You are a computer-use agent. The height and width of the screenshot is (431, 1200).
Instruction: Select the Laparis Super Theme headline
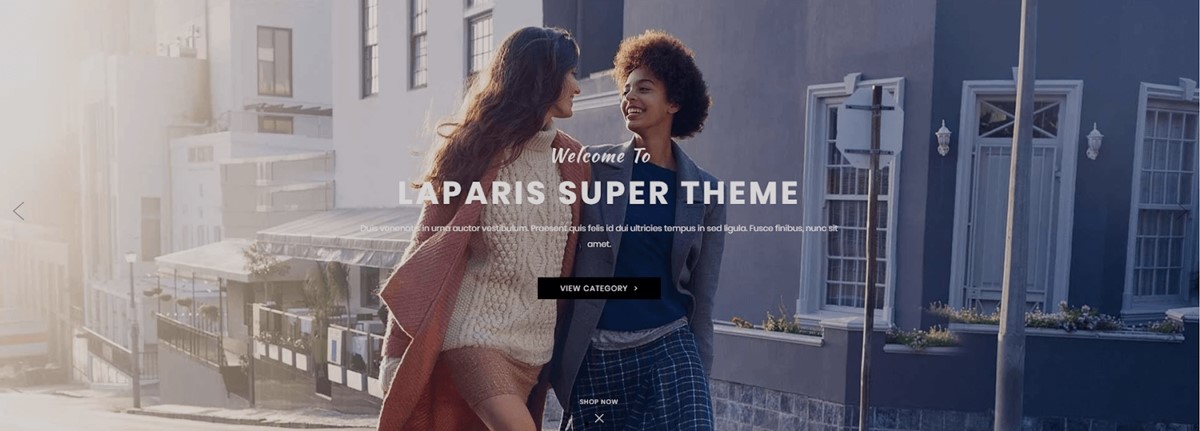(x=599, y=193)
